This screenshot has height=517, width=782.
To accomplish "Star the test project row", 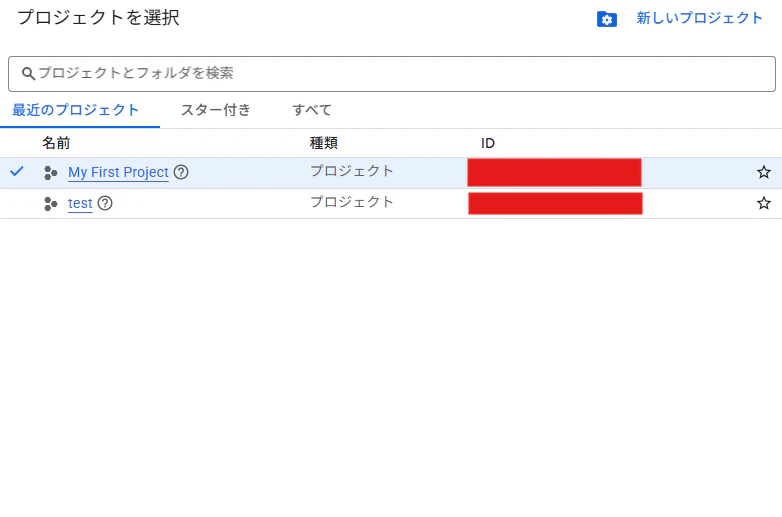I will pyautogui.click(x=764, y=203).
